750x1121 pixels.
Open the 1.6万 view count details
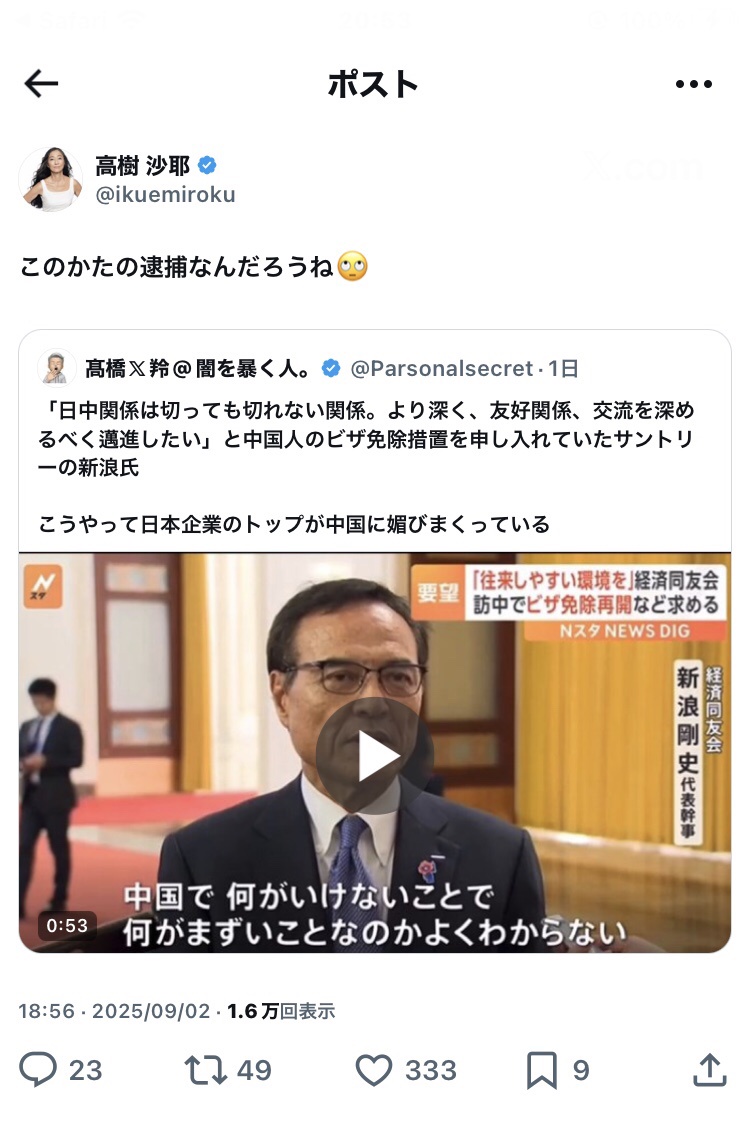point(281,1011)
